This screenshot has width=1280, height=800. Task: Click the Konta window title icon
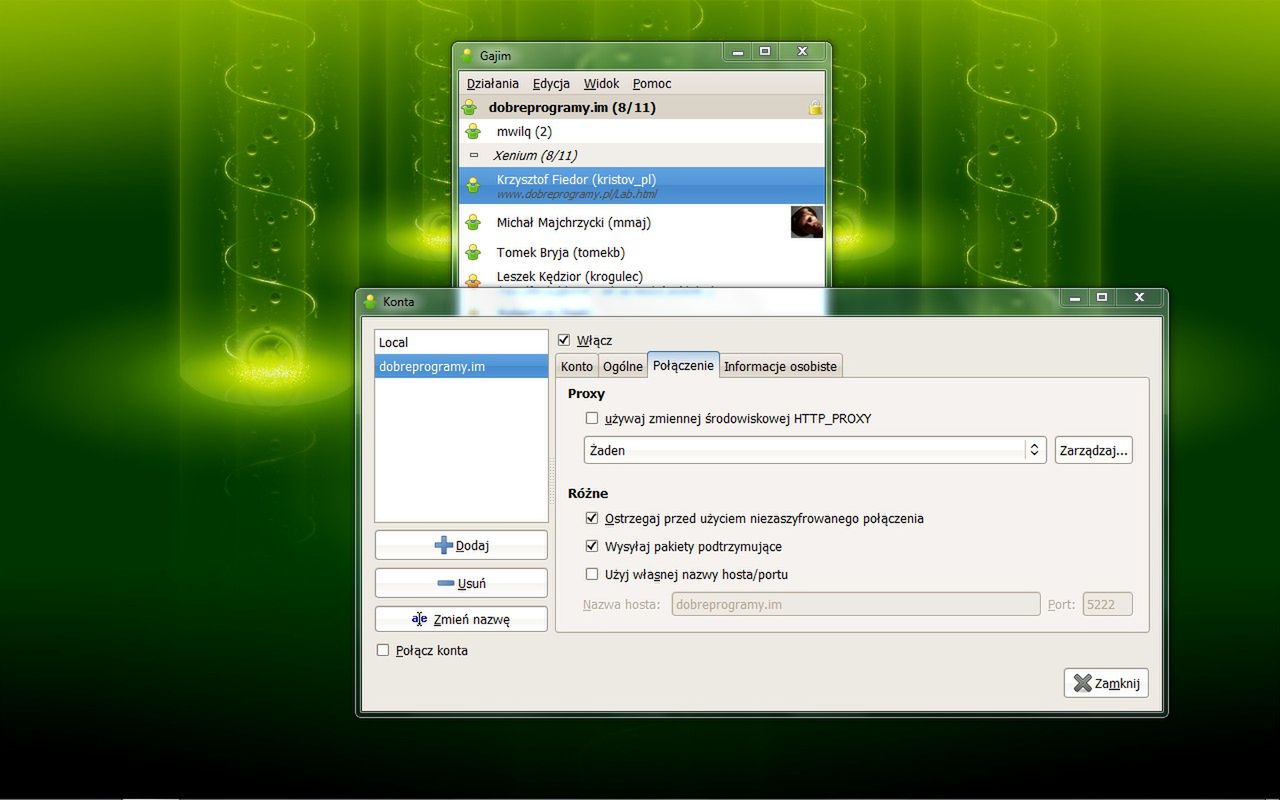(x=370, y=302)
